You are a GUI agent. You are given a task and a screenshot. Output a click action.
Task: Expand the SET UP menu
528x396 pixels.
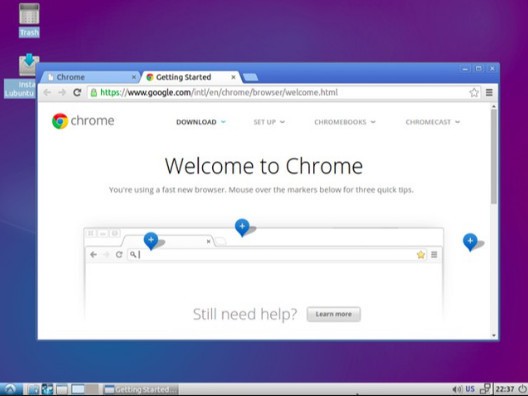pos(269,122)
